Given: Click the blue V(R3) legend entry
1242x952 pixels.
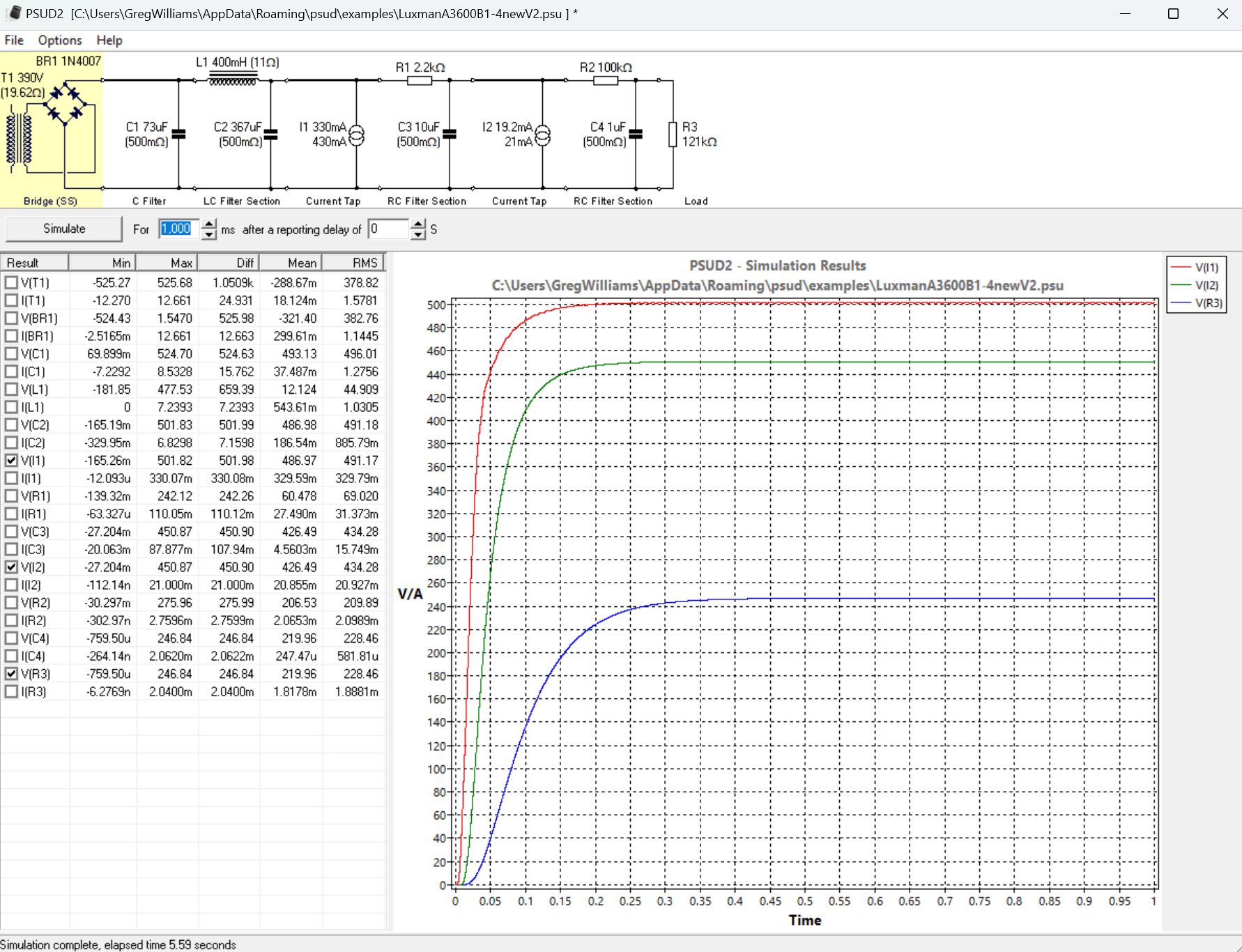Looking at the screenshot, I should (x=1196, y=304).
